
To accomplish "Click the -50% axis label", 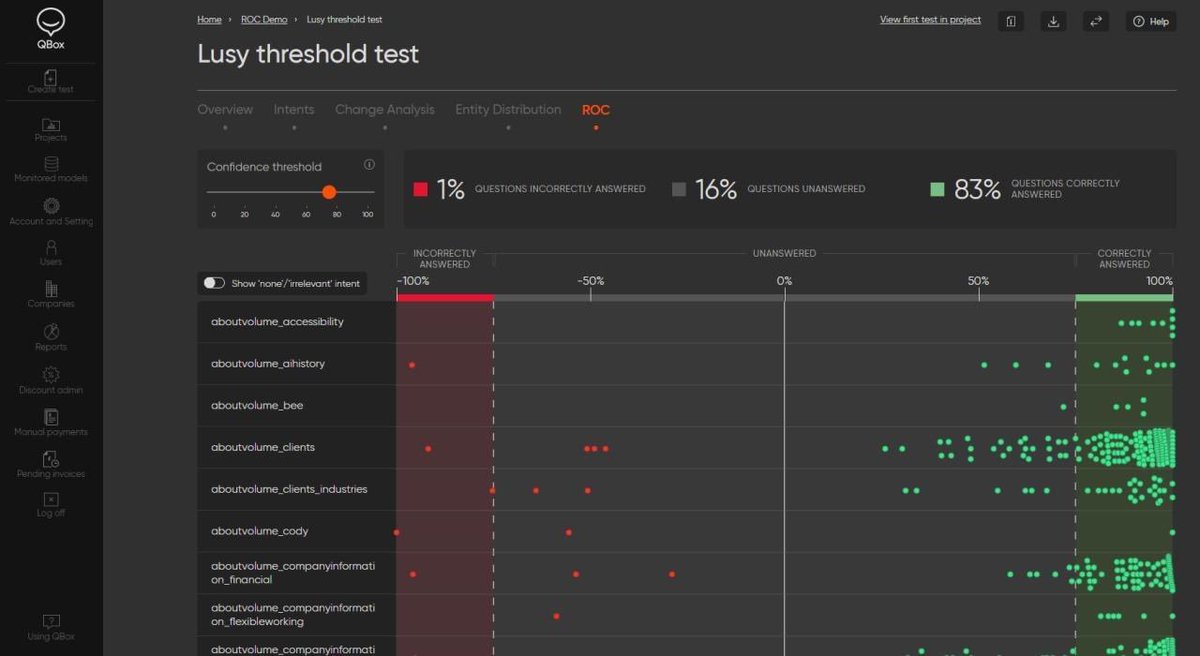I will (591, 281).
